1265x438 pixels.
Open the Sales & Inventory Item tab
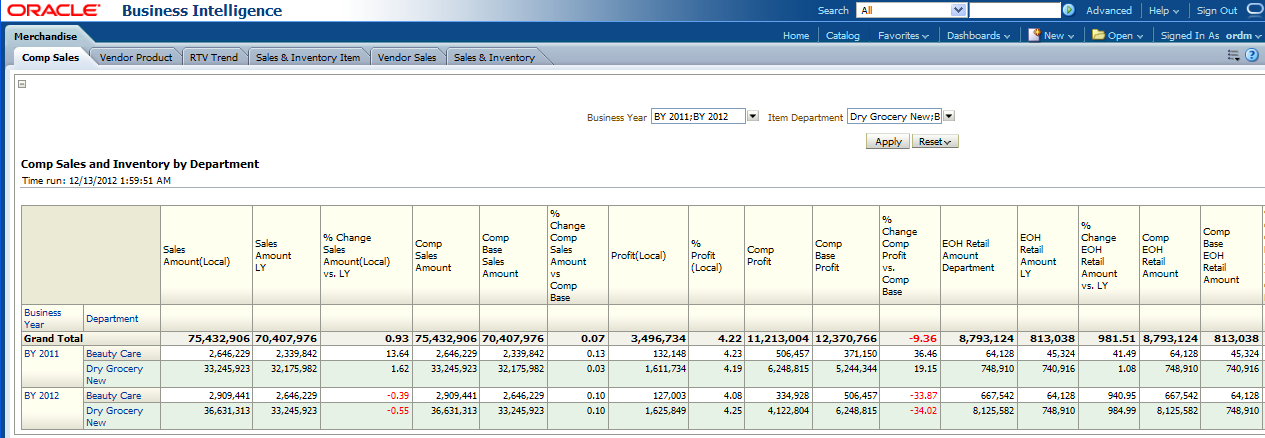pos(308,58)
